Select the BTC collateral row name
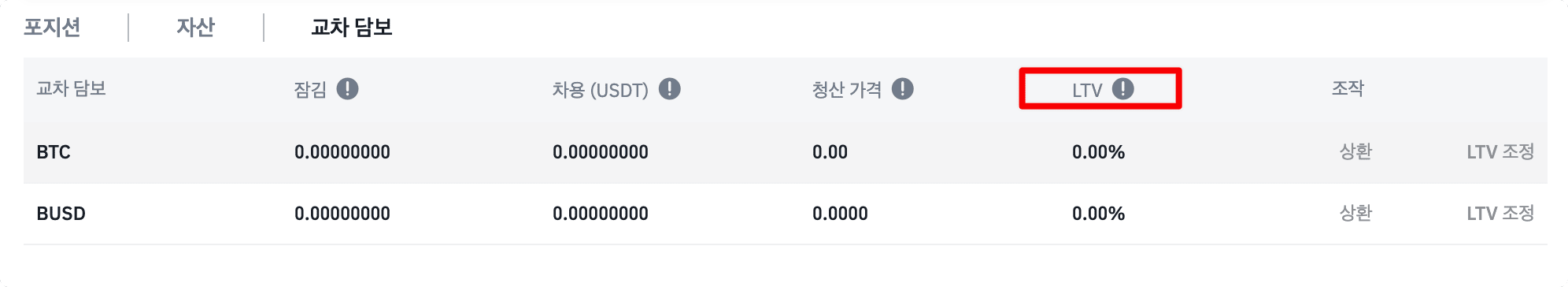Screen dimensions: 1568x287 click(54, 152)
